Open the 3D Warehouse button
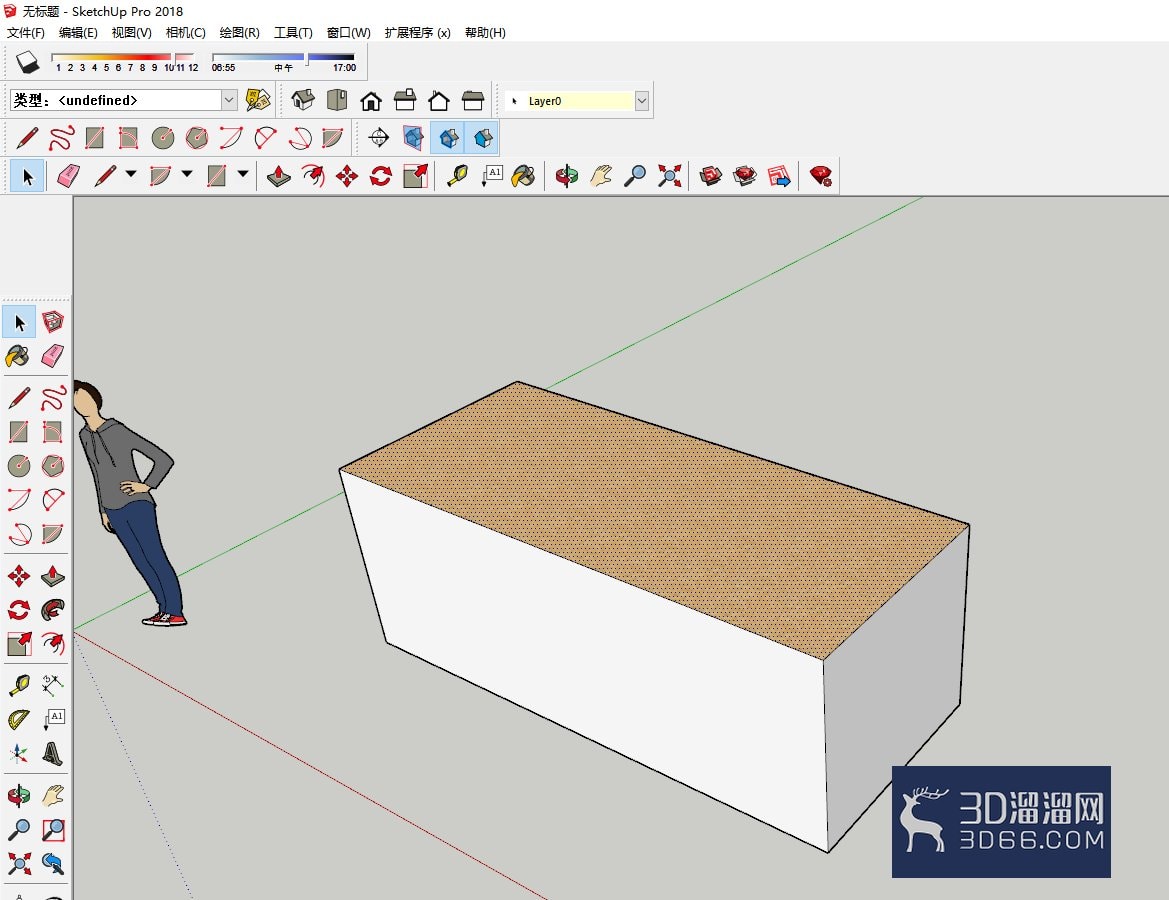Image resolution: width=1169 pixels, height=900 pixels. click(710, 177)
